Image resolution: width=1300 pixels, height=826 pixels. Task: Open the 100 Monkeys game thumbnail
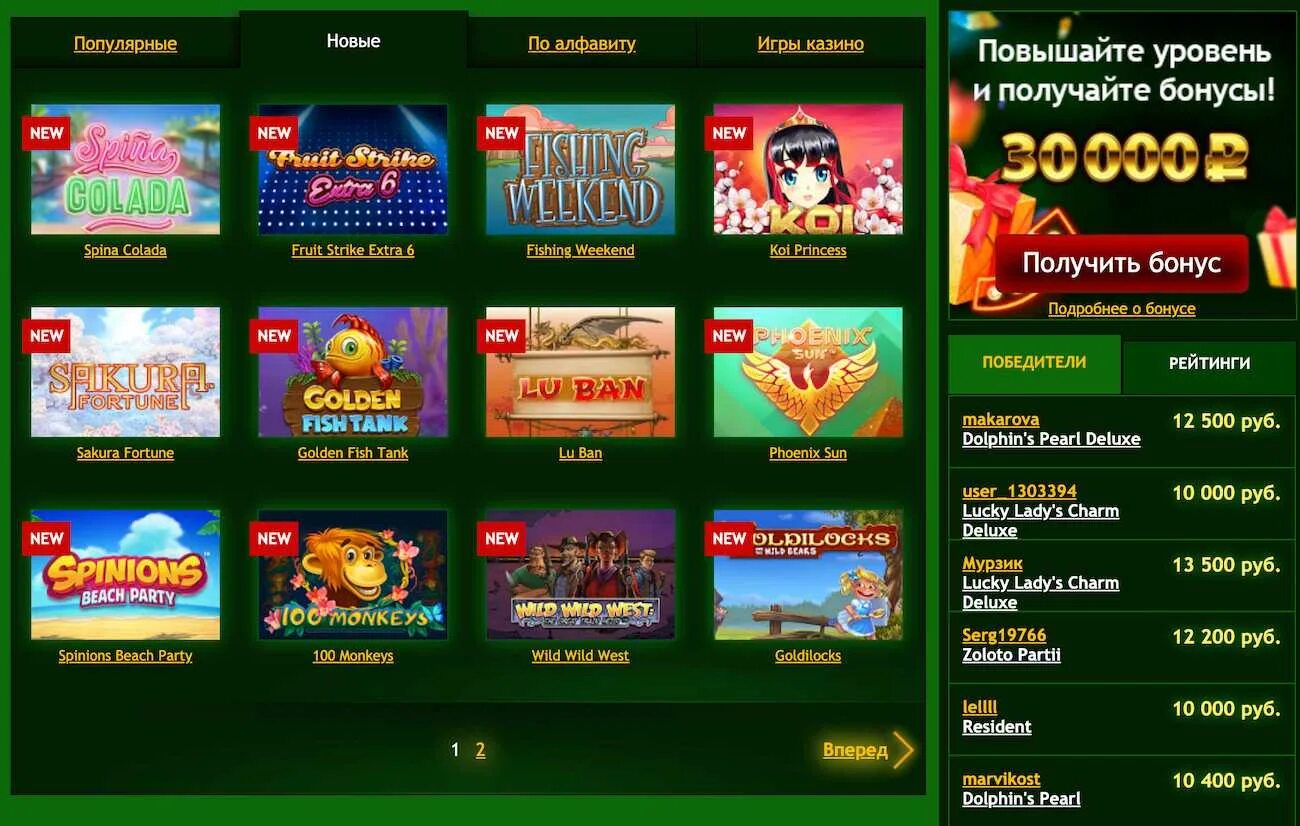353,575
